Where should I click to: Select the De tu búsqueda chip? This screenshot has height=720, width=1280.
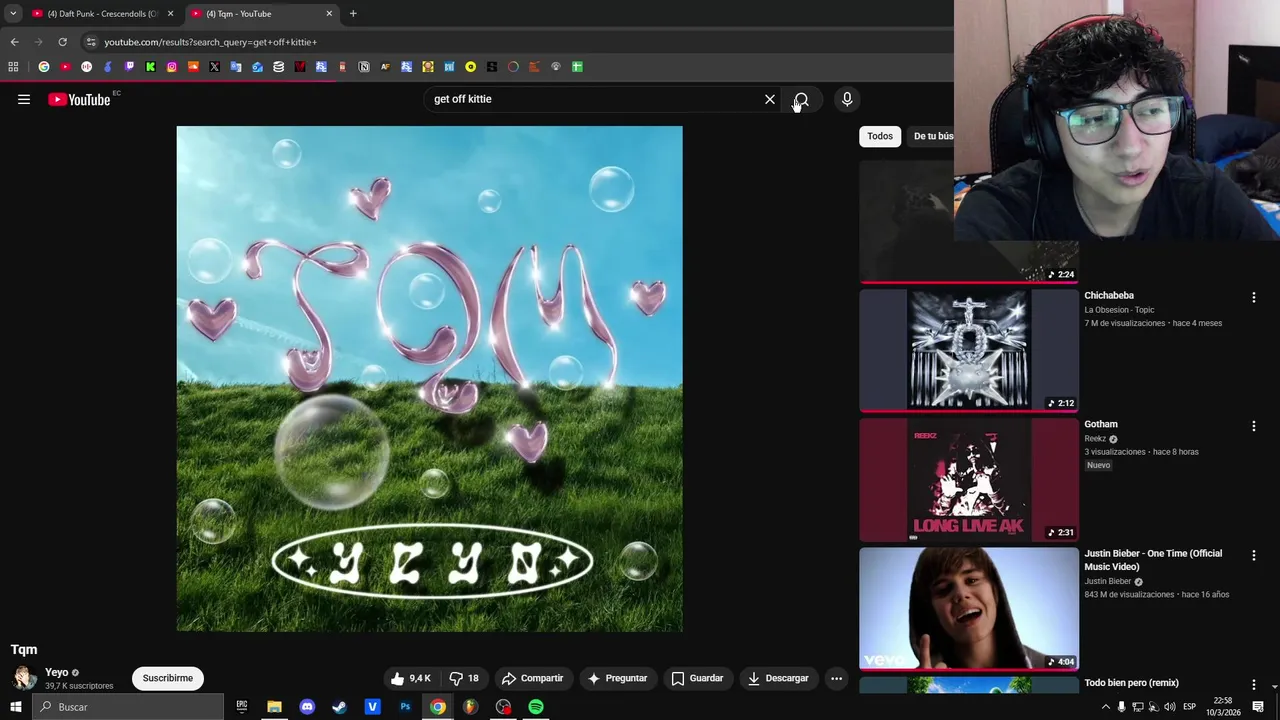pos(932,136)
